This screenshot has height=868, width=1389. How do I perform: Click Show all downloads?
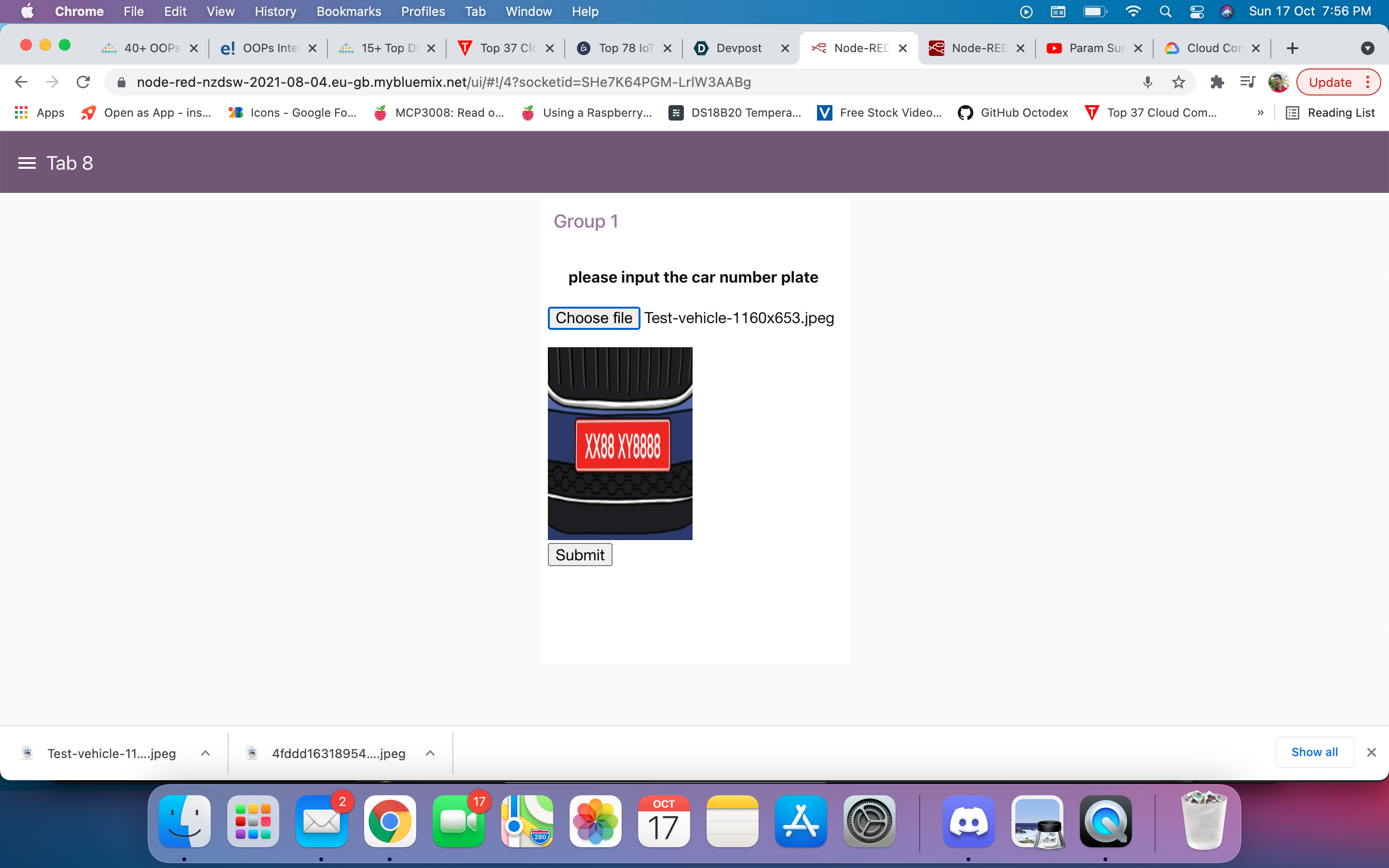(1314, 752)
